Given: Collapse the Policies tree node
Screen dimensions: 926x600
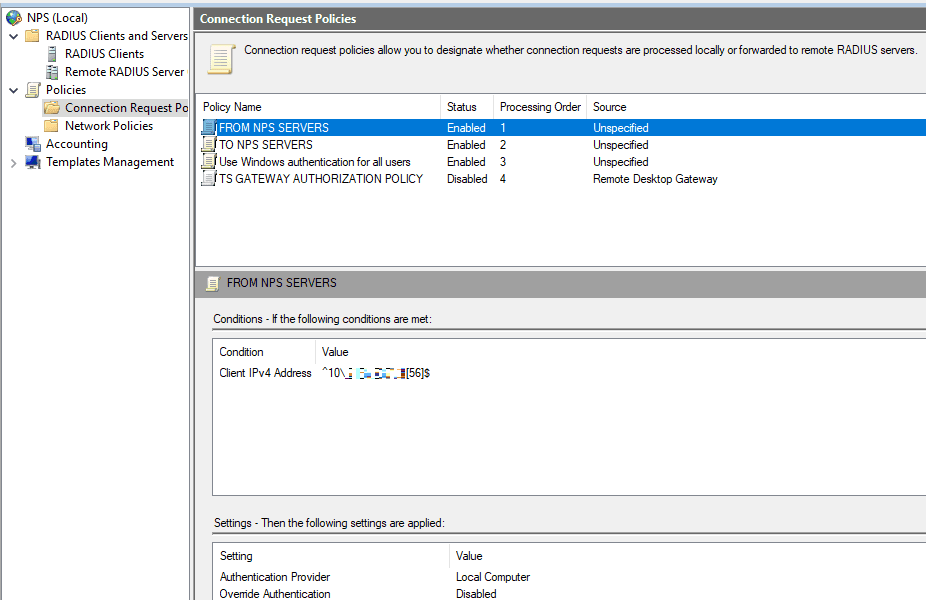Looking at the screenshot, I should [13, 90].
